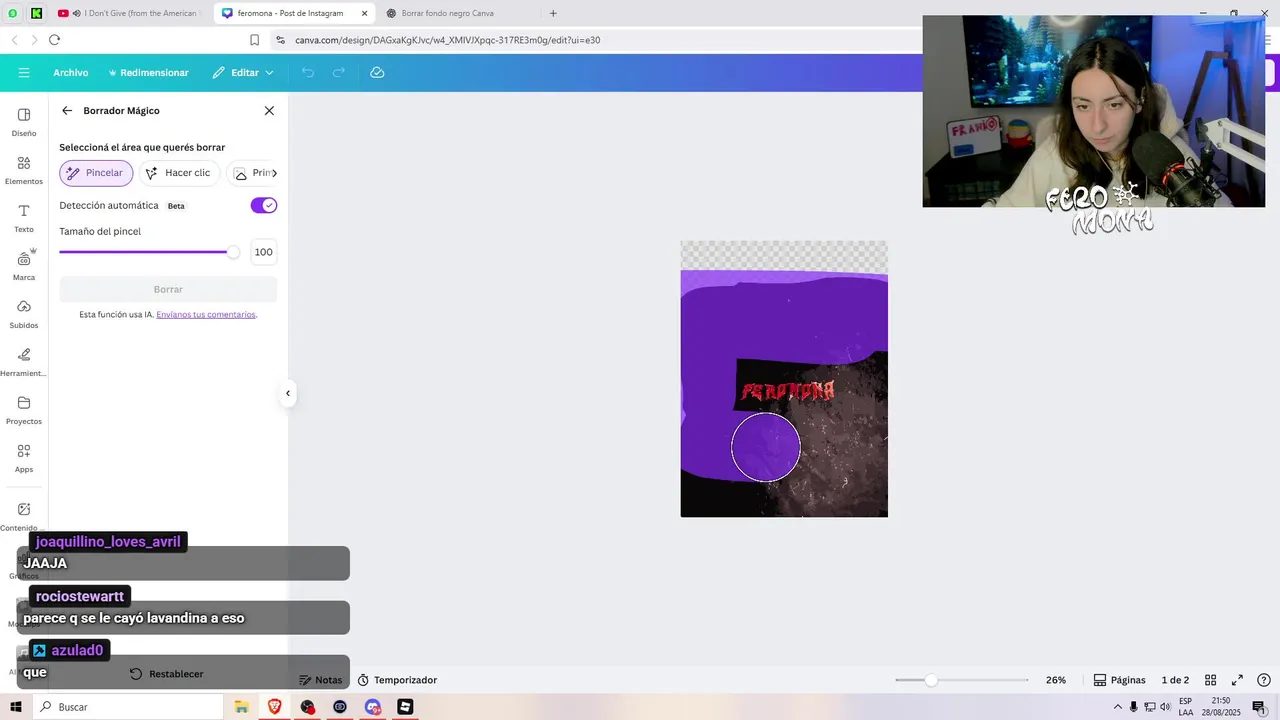The width and height of the screenshot is (1280, 720).
Task: Open Brave browser from taskbar
Action: click(x=274, y=707)
